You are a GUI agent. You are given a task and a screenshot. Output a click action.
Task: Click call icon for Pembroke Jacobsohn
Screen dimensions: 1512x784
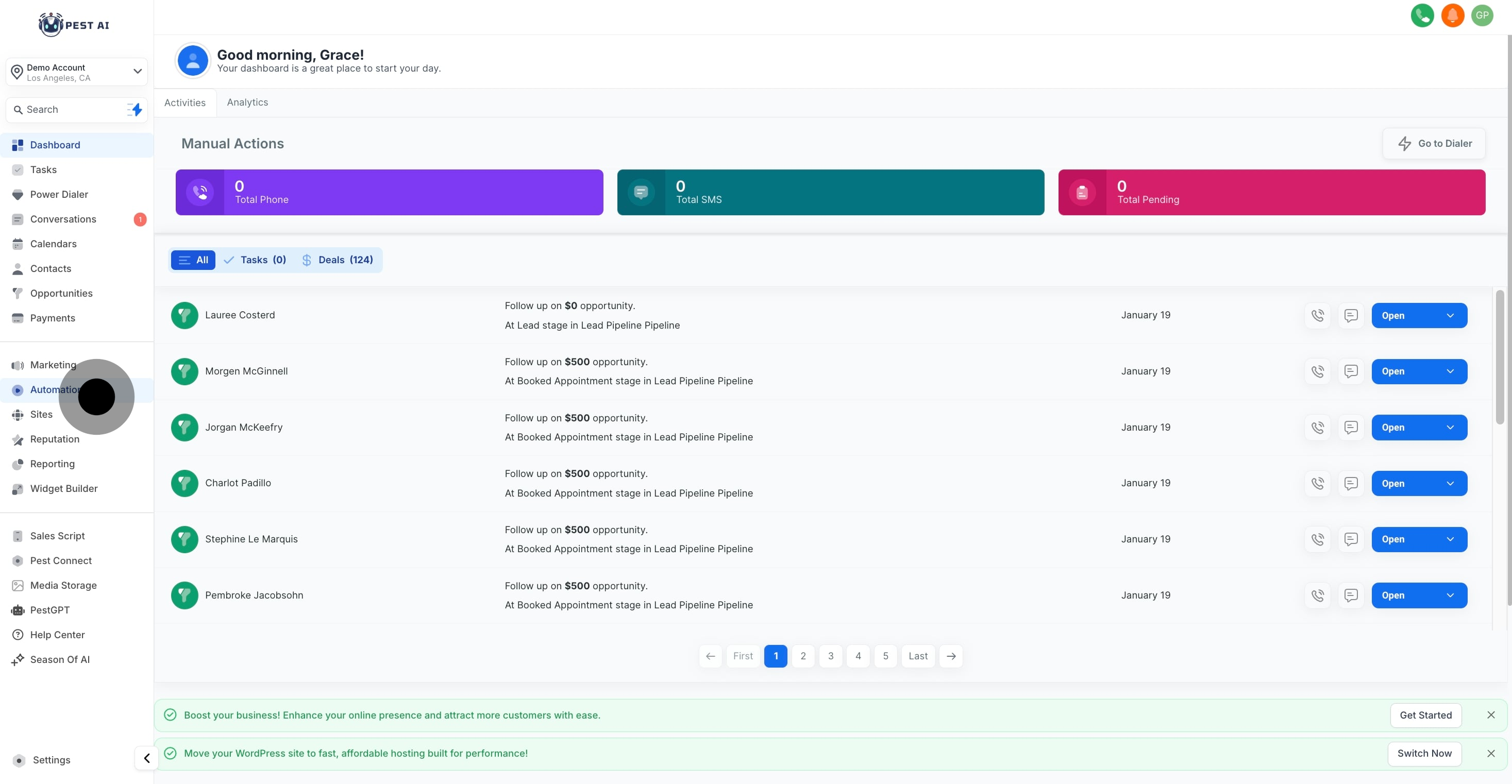click(1317, 595)
